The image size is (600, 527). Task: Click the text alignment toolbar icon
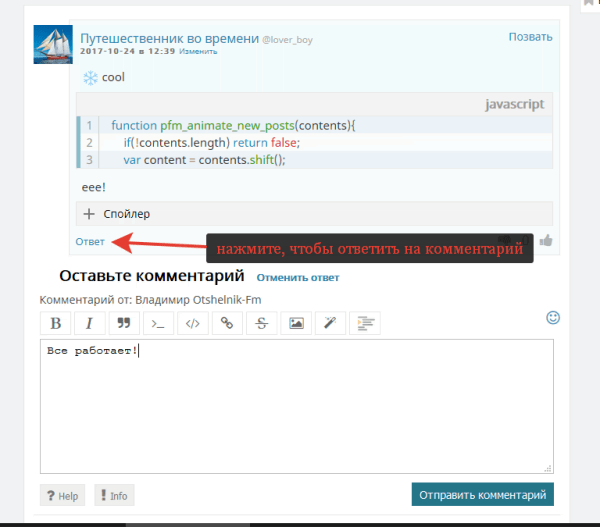[x=366, y=323]
